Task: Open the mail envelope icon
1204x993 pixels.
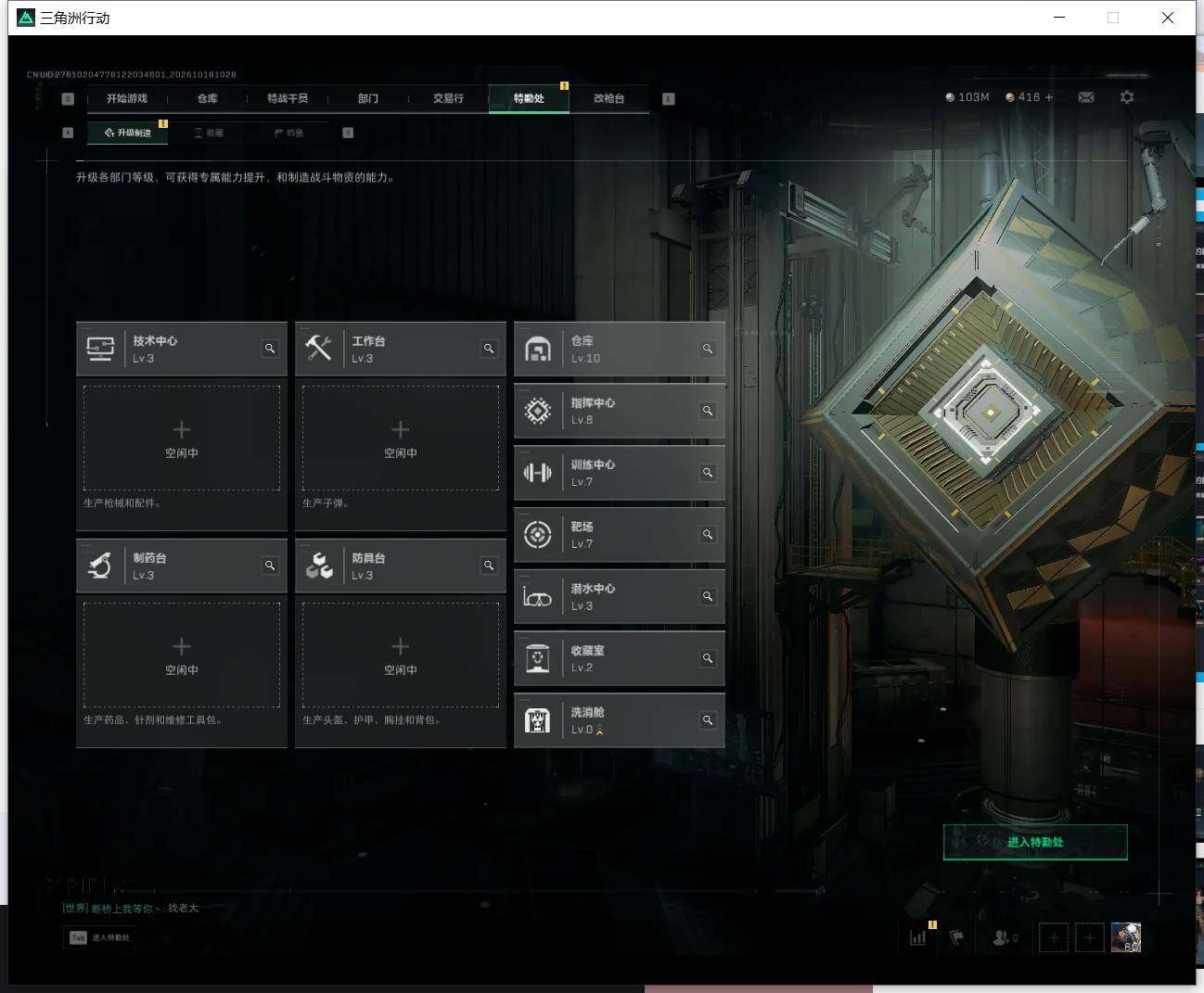Action: [1086, 97]
